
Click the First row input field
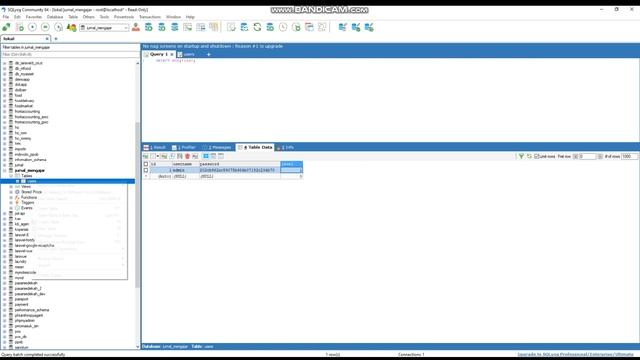(x=588, y=156)
